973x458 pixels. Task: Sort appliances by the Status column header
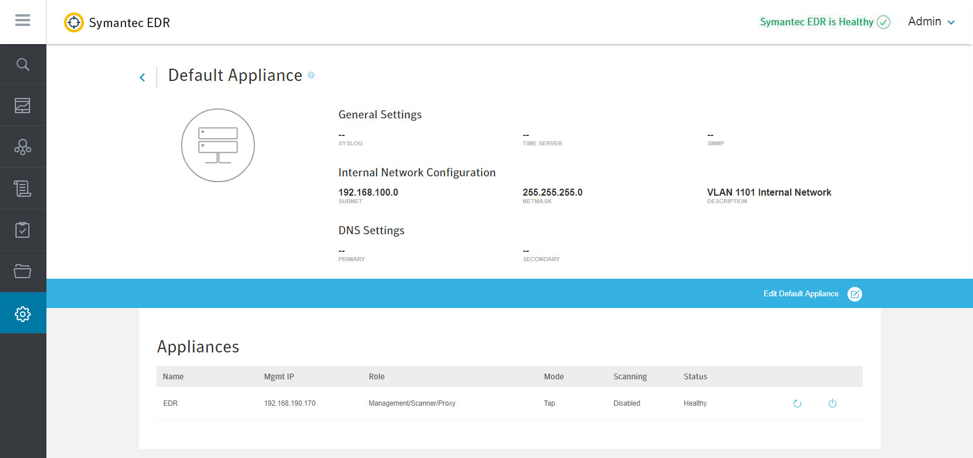695,377
